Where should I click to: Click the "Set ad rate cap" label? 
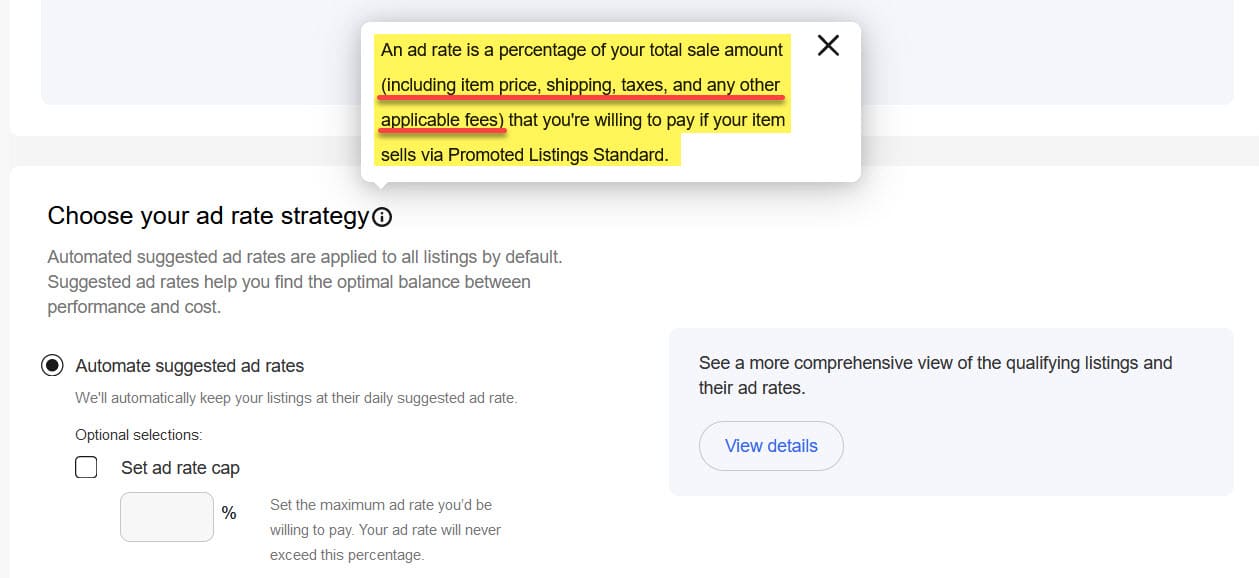180,468
